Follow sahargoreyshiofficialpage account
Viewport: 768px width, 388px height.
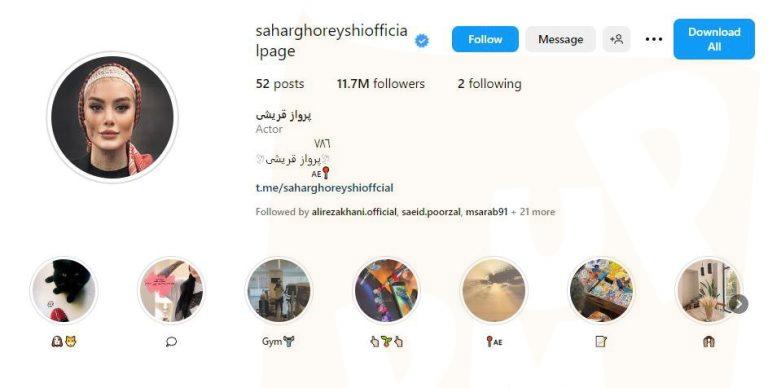coord(485,39)
